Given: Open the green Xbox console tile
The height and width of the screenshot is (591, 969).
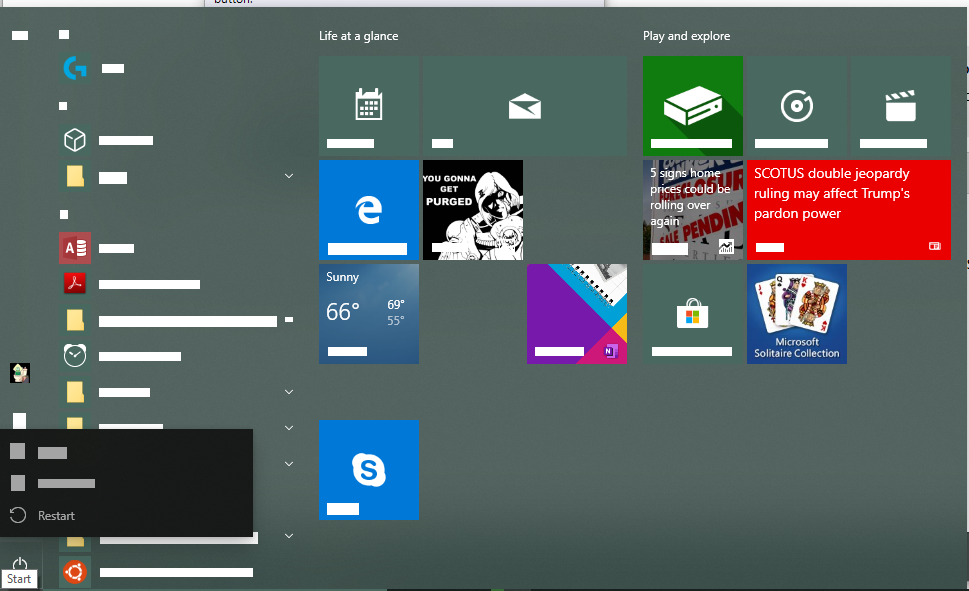Looking at the screenshot, I should (x=693, y=106).
